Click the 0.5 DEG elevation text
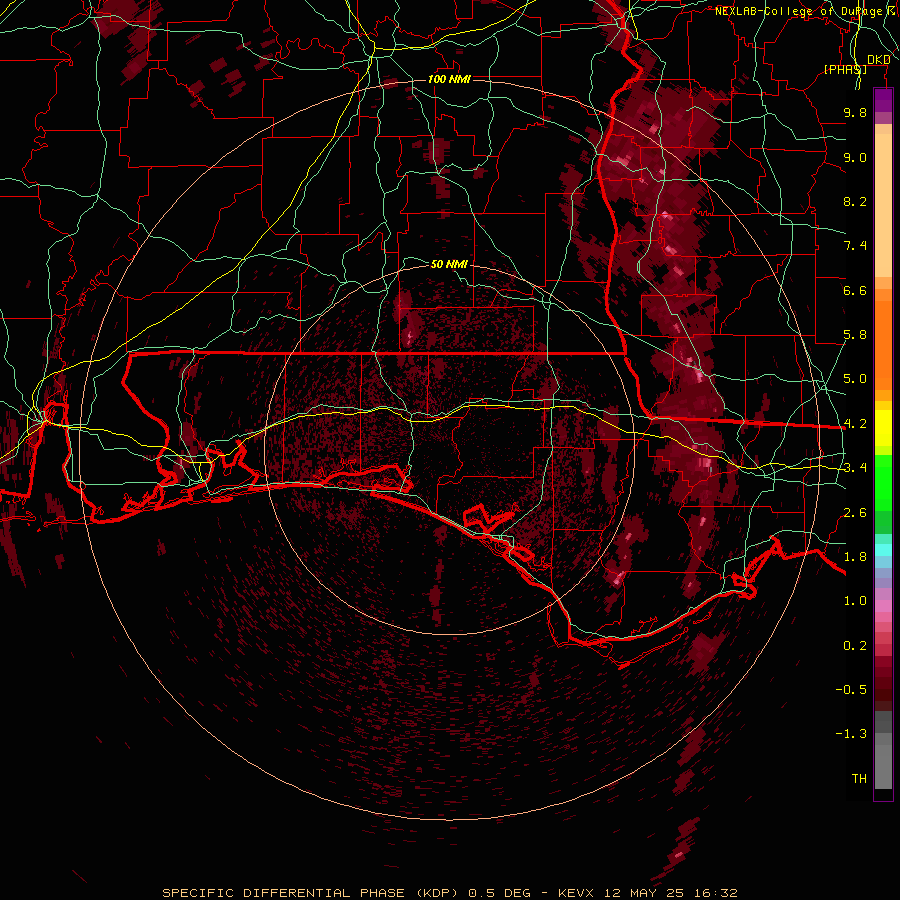Image resolution: width=900 pixels, height=900 pixels. point(498,893)
